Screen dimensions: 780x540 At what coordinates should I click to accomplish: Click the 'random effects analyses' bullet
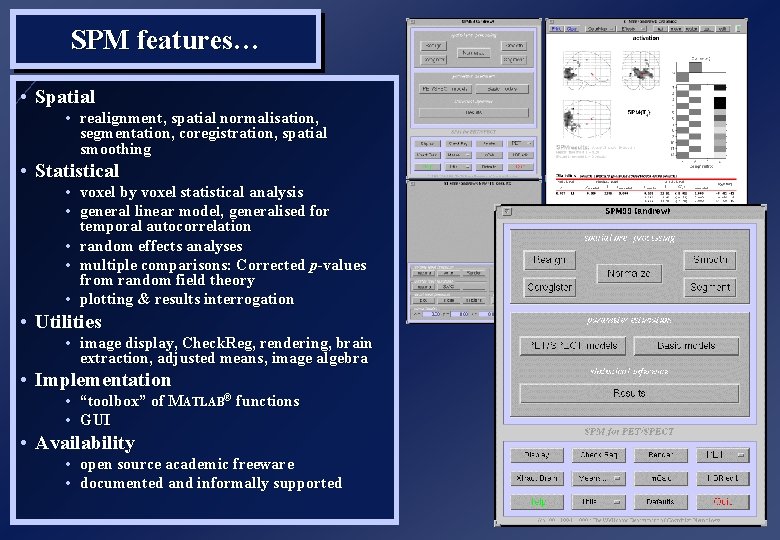(161, 246)
